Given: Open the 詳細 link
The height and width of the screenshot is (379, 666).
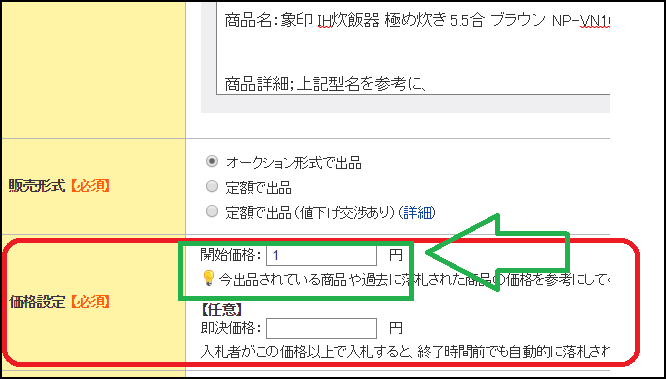Looking at the screenshot, I should click(417, 212).
